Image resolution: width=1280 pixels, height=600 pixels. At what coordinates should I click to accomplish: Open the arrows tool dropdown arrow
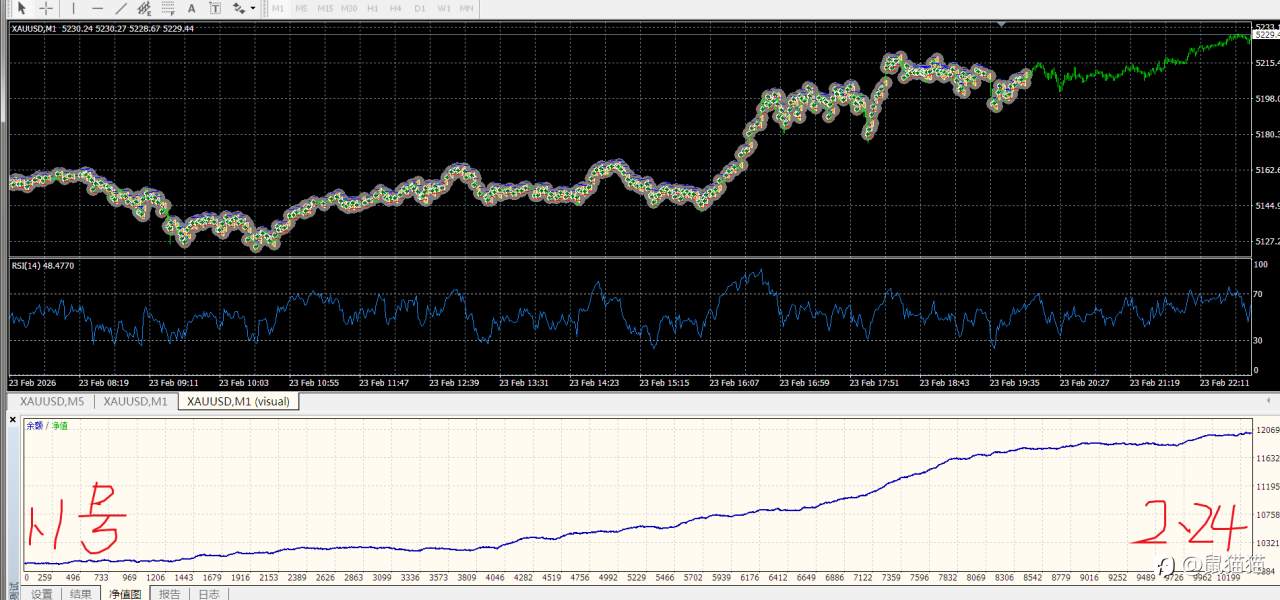click(253, 8)
